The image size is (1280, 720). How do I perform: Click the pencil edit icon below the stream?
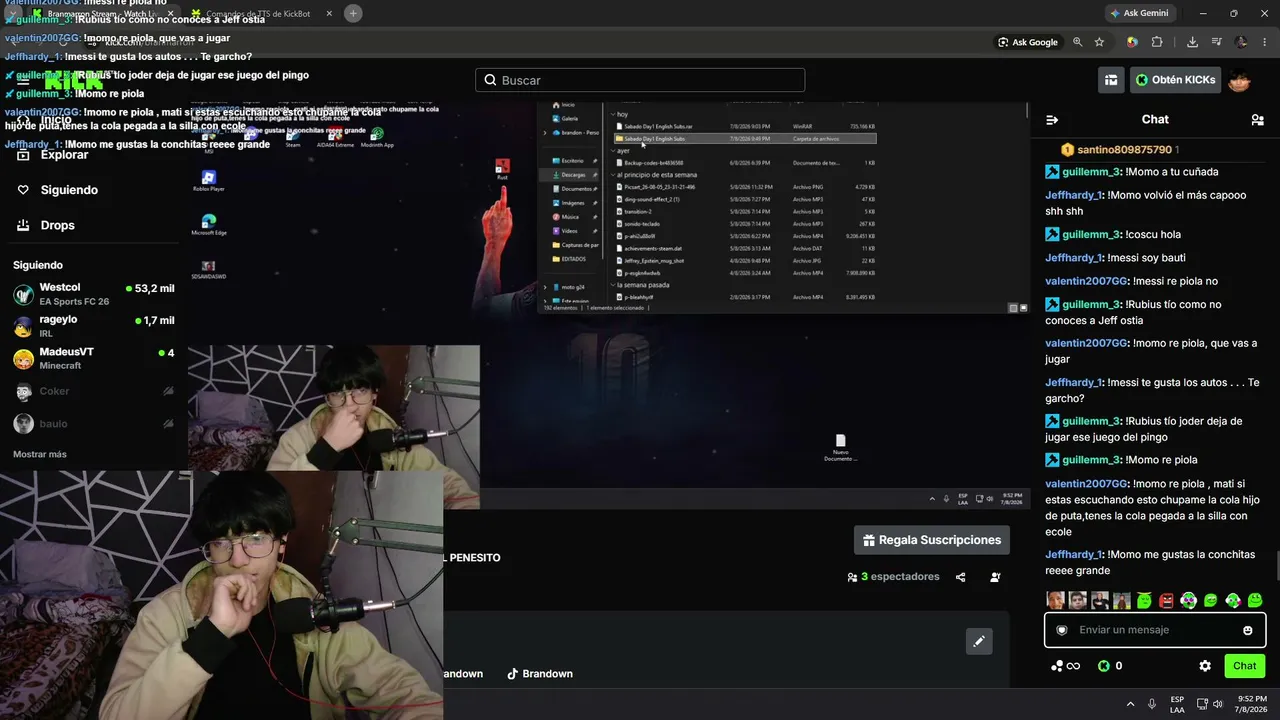tap(979, 641)
